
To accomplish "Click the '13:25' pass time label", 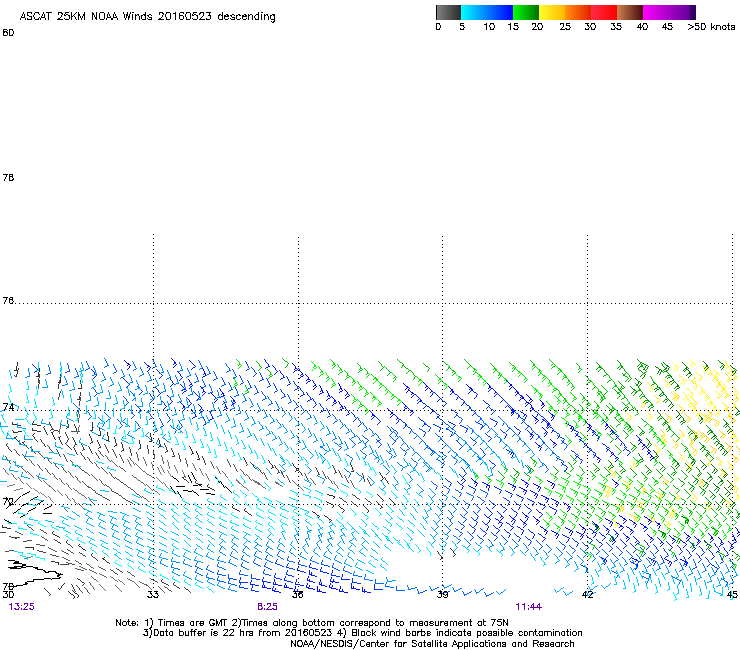I will pos(22,607).
